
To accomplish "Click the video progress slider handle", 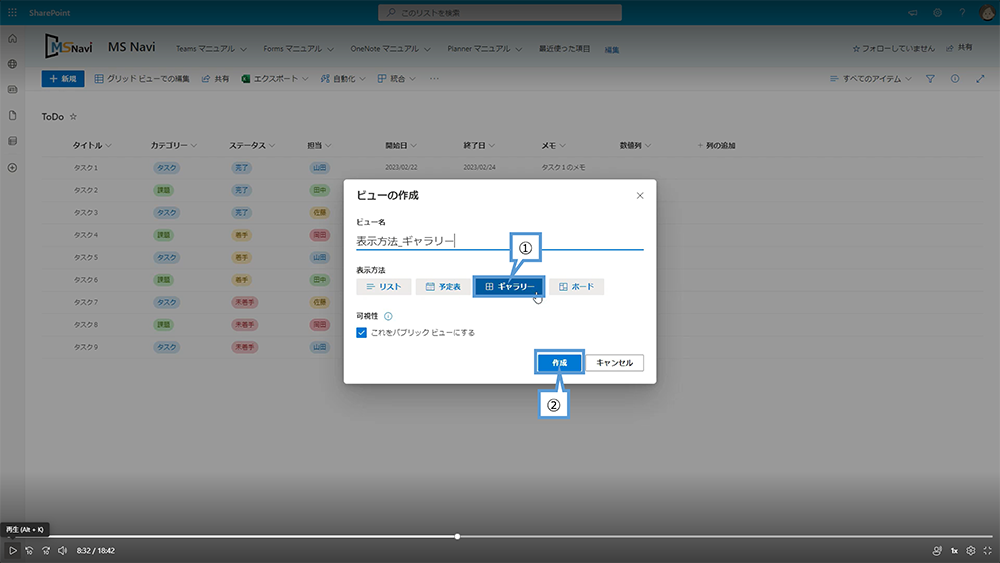I will pos(457,537).
